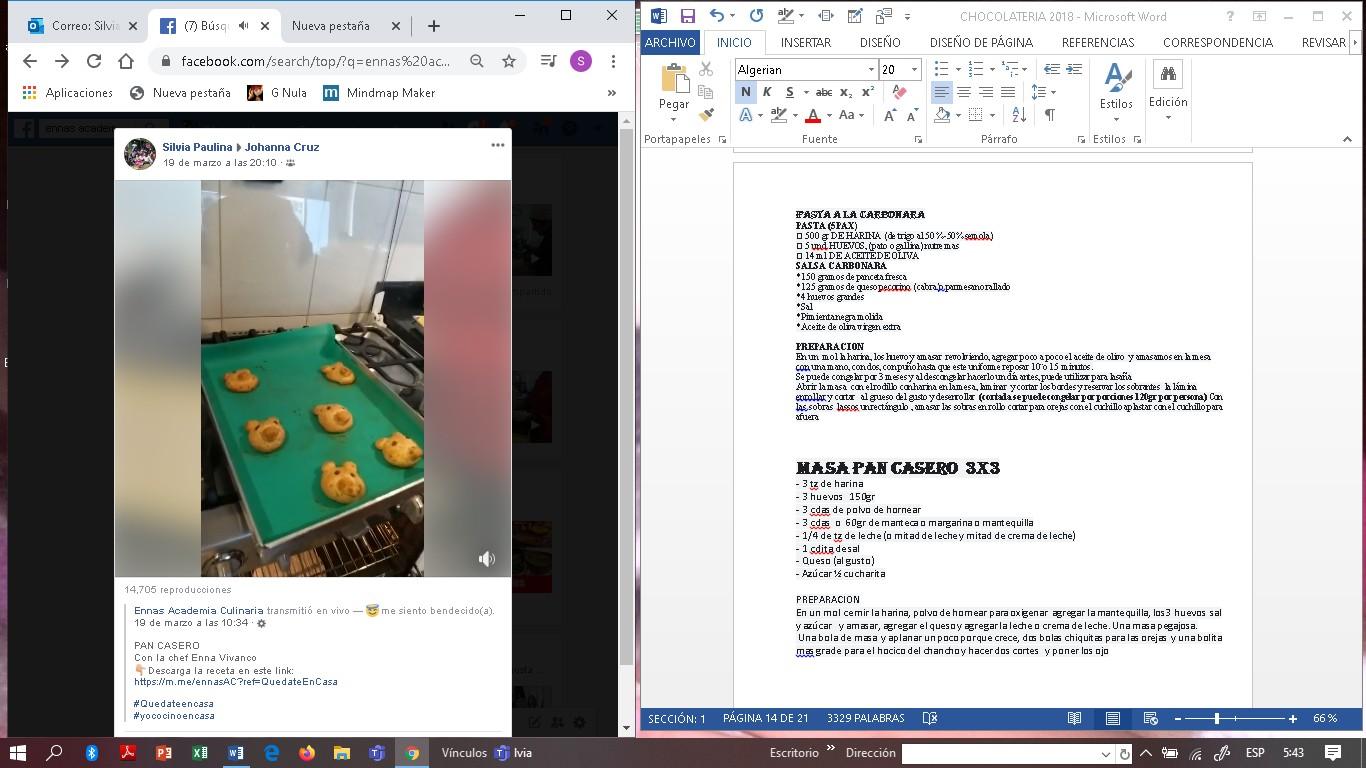The height and width of the screenshot is (768, 1366).
Task: Go to the Chrome home page
Action: (x=126, y=61)
